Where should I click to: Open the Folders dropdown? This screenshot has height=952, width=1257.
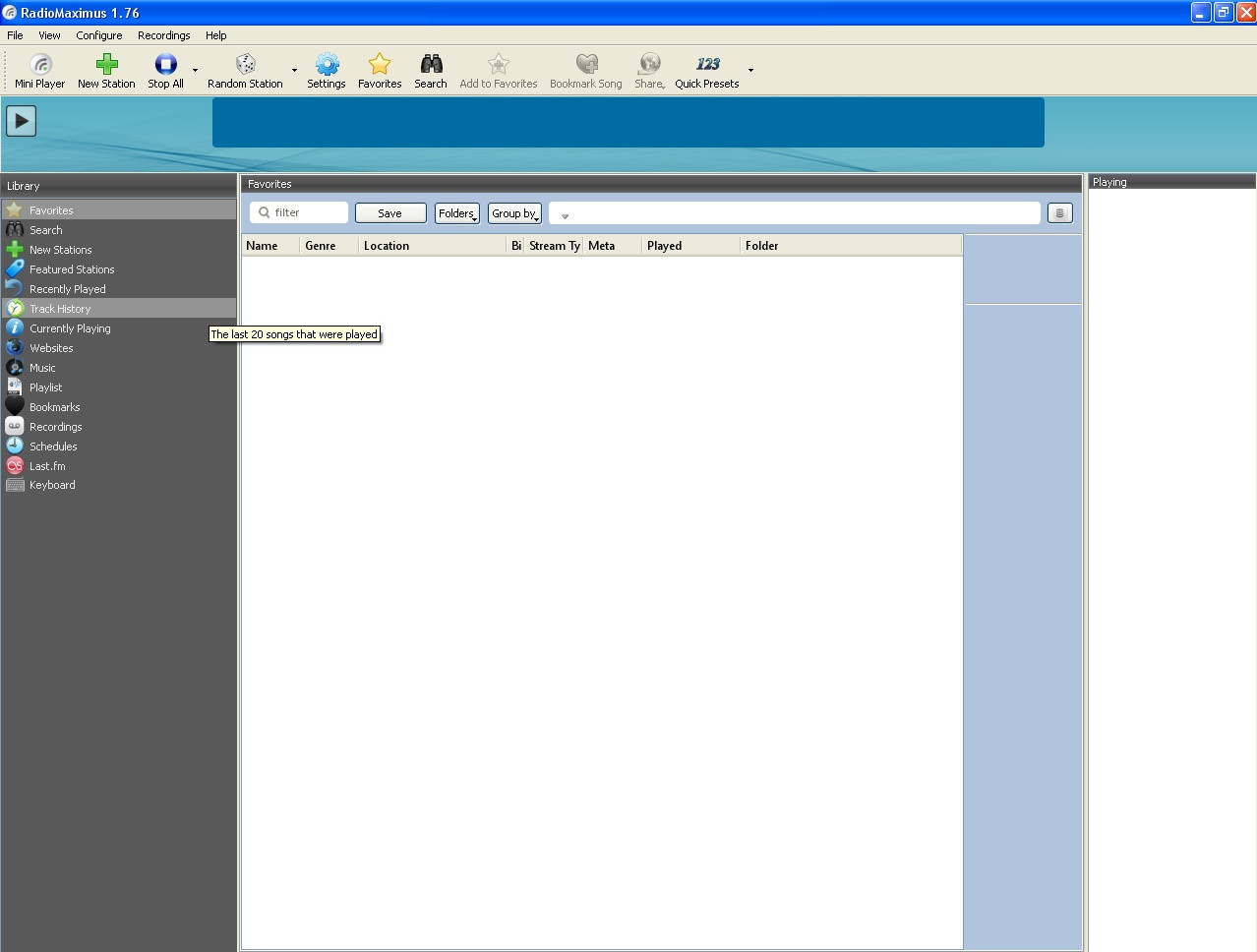tap(457, 213)
